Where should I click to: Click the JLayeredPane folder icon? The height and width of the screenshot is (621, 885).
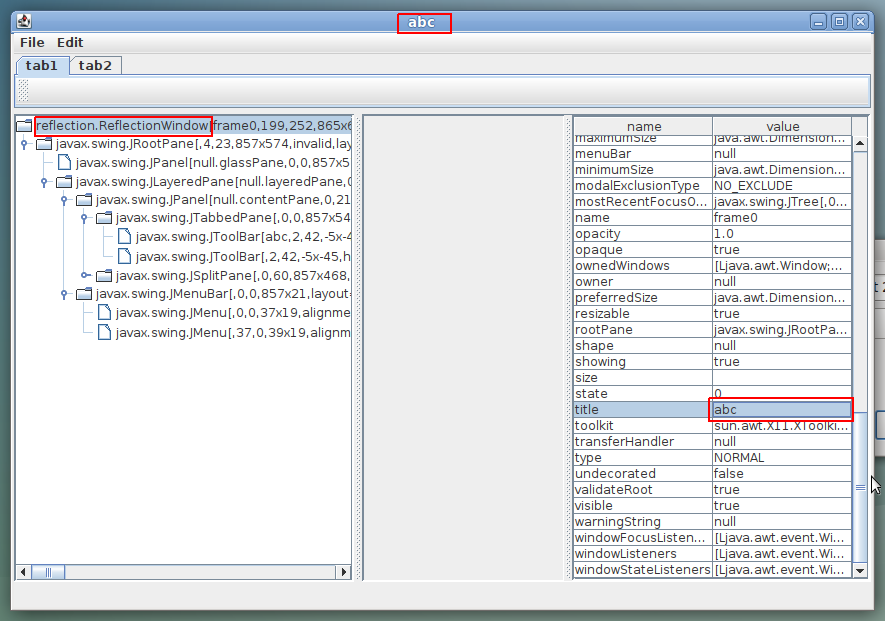64,182
